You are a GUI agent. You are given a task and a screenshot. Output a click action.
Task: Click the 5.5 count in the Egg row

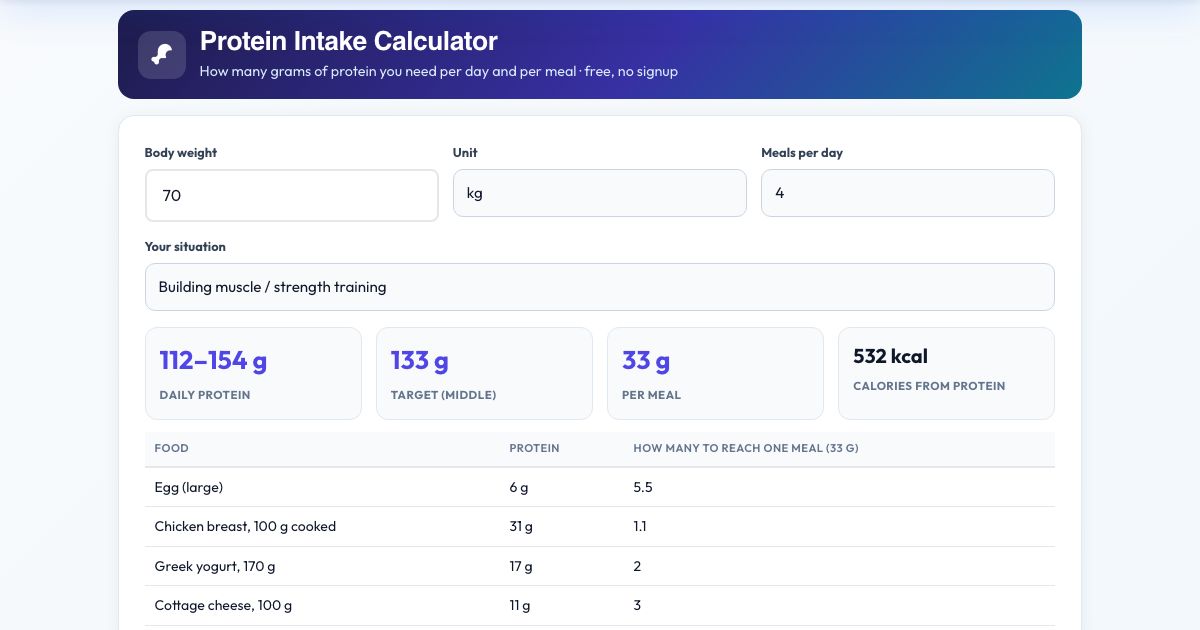click(x=643, y=487)
